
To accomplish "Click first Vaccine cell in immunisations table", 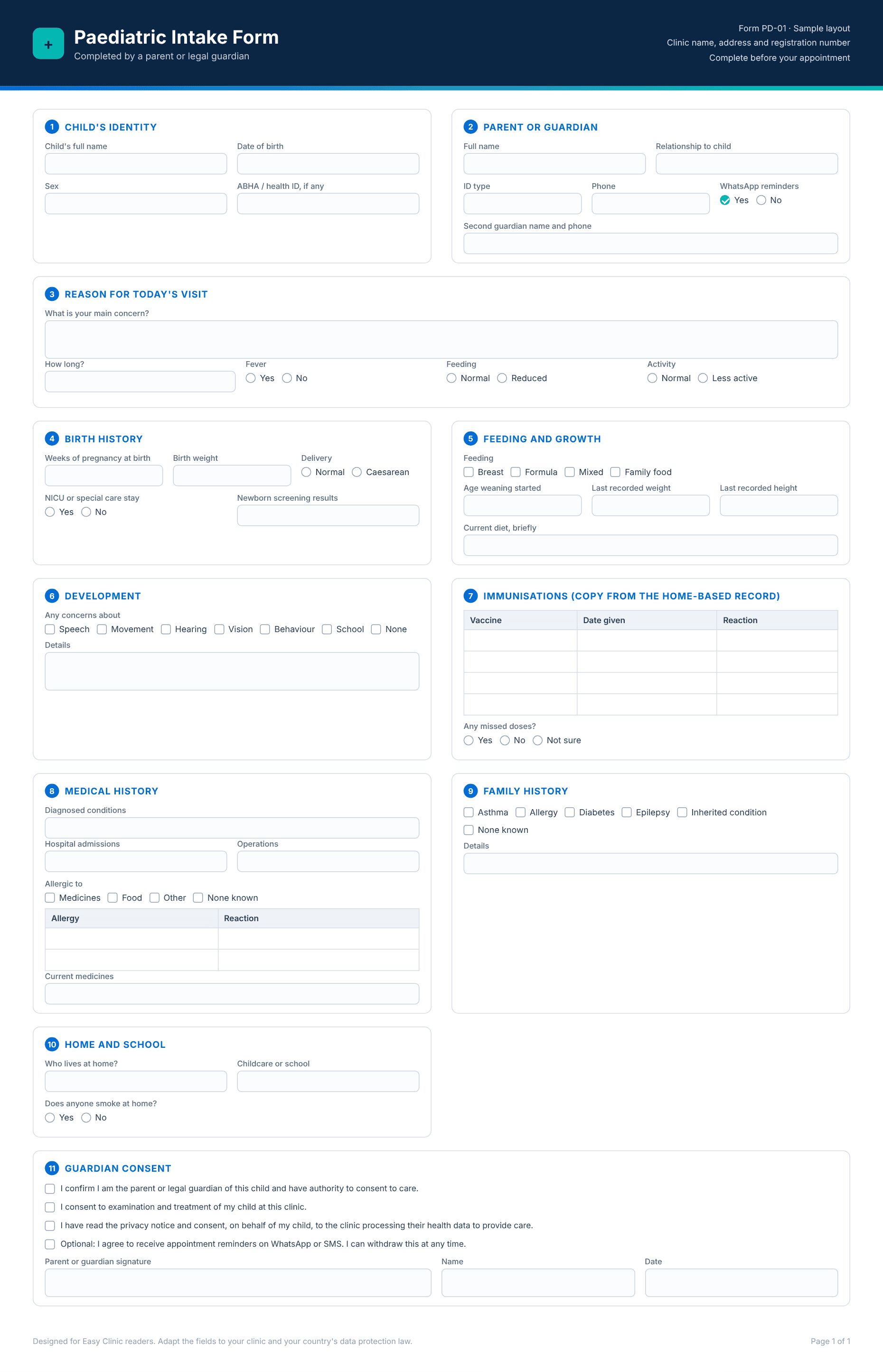I will (x=520, y=641).
